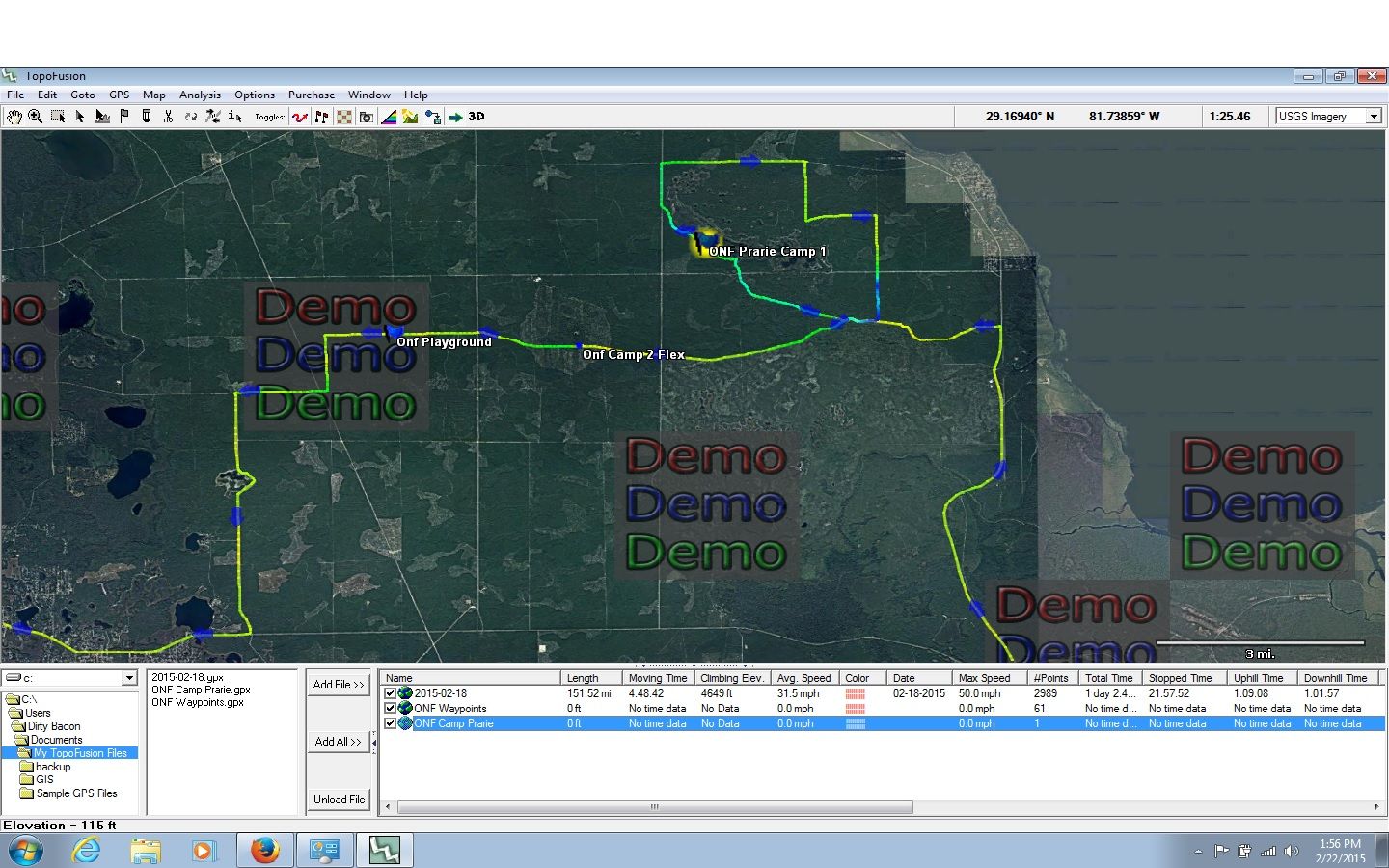
Task: Open the Dirty Bacon folder
Action: [54, 726]
